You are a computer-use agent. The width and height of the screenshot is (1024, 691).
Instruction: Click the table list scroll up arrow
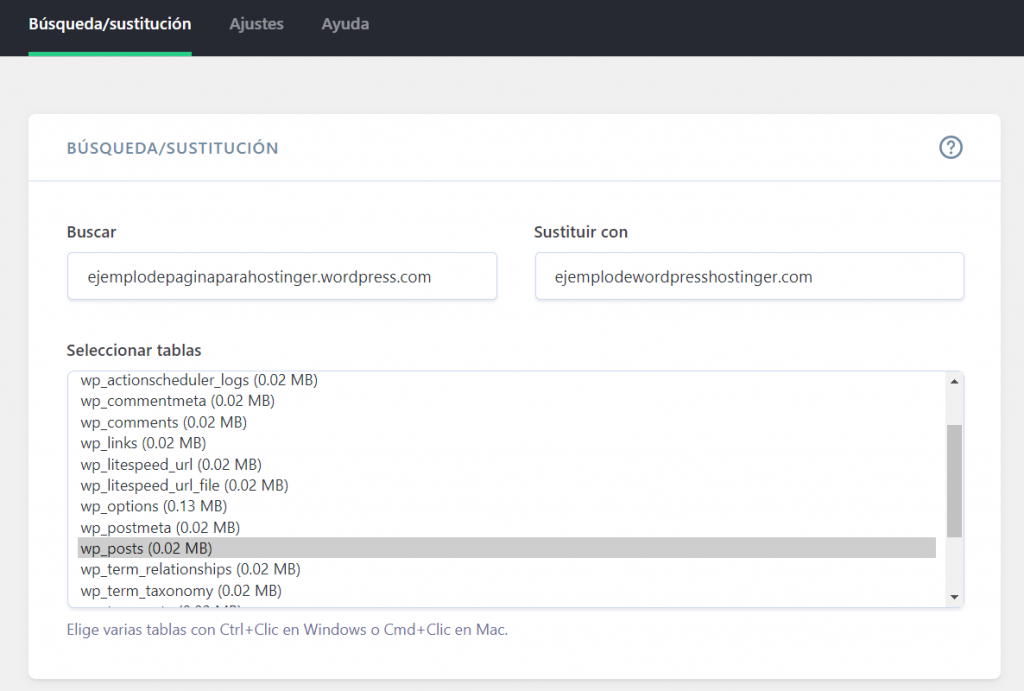click(954, 381)
